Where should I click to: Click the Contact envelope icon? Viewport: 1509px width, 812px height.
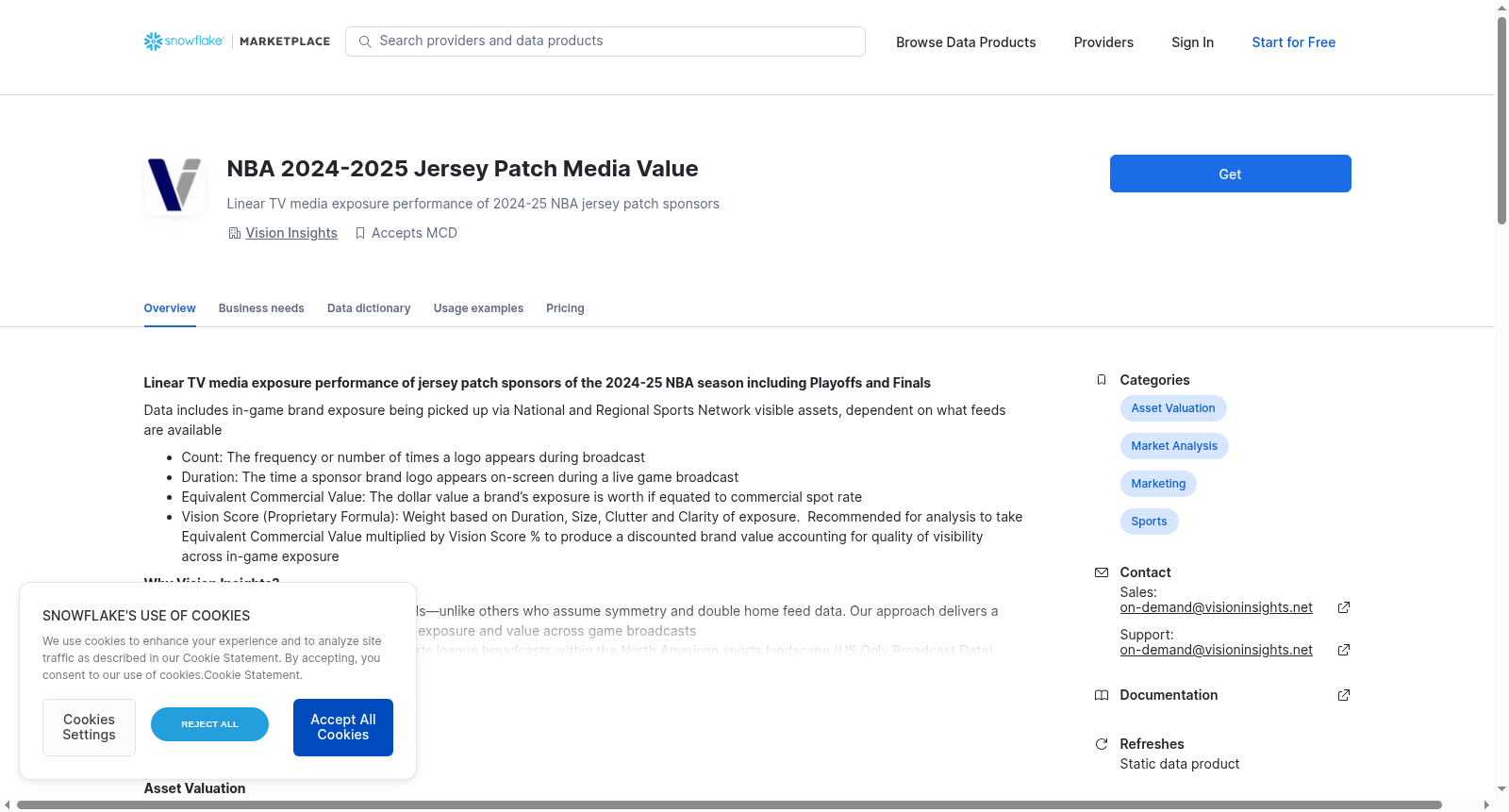[1101, 572]
